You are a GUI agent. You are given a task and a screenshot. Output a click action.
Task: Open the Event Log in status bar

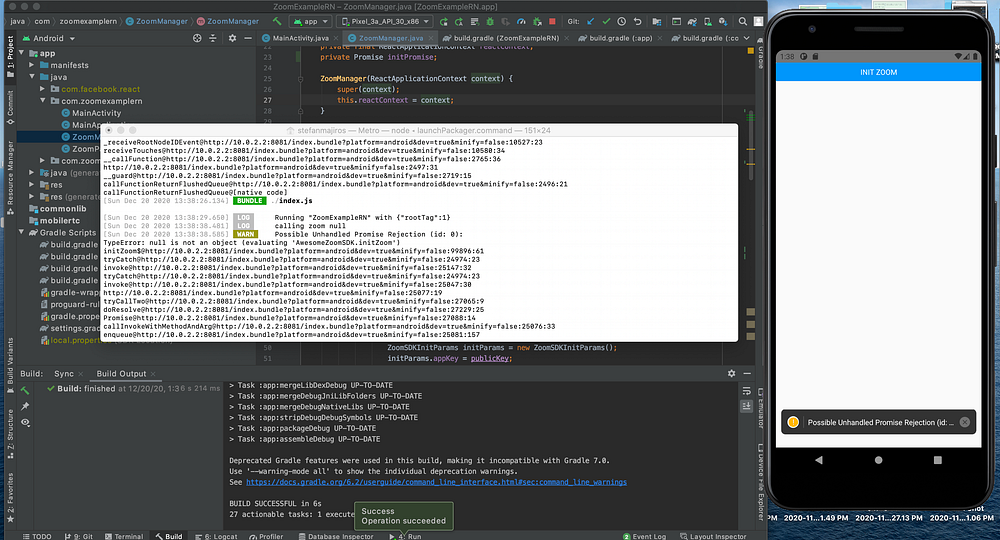point(645,536)
